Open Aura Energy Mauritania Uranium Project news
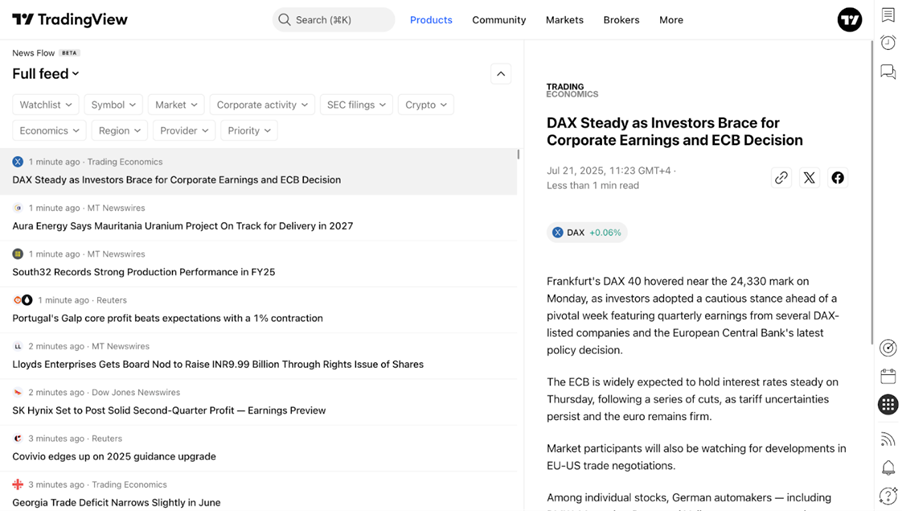The image size is (902, 511). [x=258, y=218]
